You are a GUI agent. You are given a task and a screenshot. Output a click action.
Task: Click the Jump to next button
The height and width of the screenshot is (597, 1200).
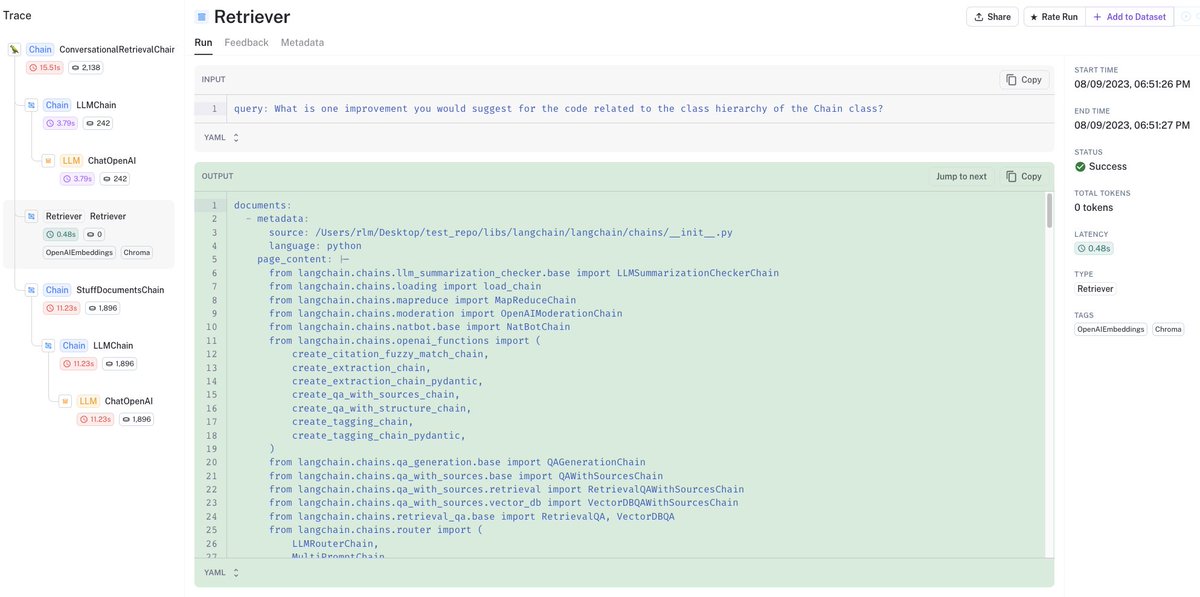coord(961,176)
